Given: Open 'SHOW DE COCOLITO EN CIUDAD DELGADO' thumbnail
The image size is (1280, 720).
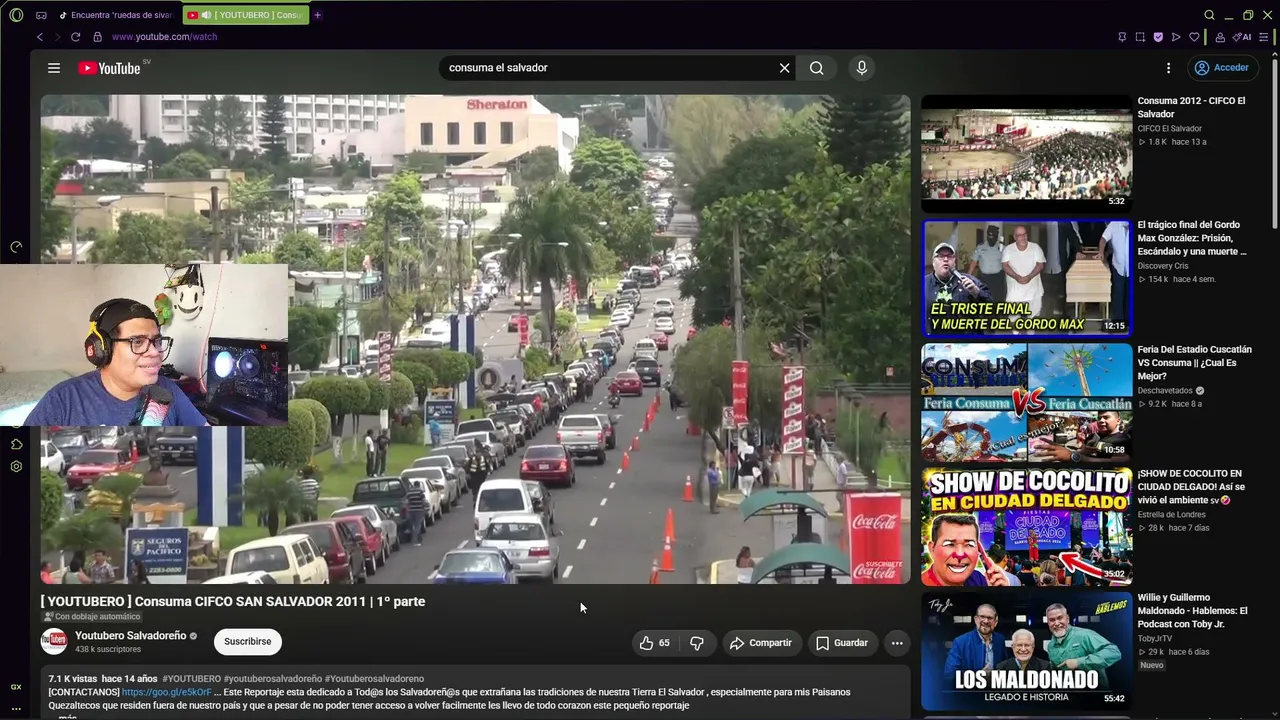Looking at the screenshot, I should pyautogui.click(x=1026, y=525).
